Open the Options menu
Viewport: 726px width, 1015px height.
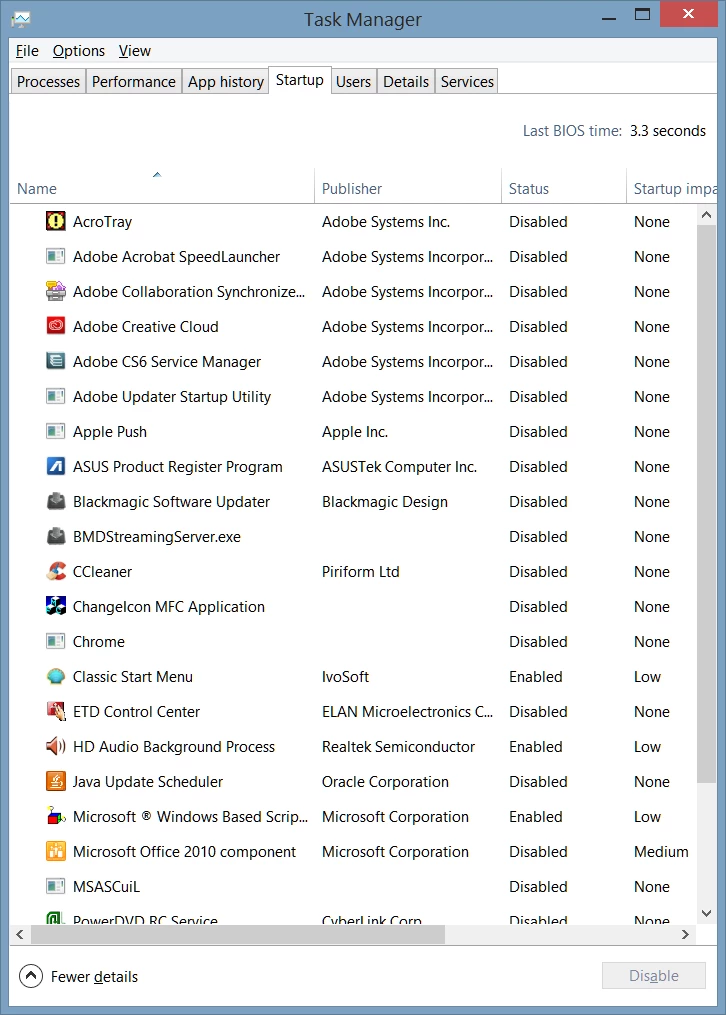78,50
